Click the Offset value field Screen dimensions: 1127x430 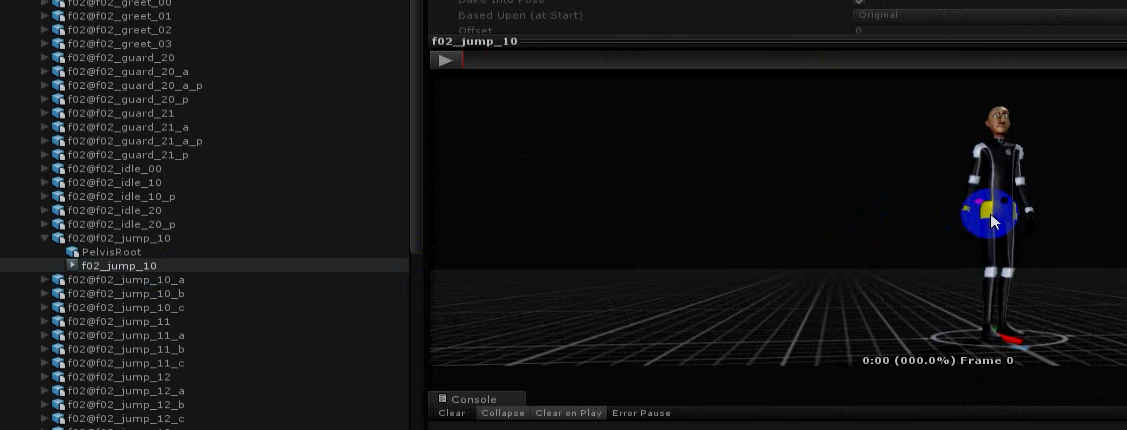pos(990,31)
